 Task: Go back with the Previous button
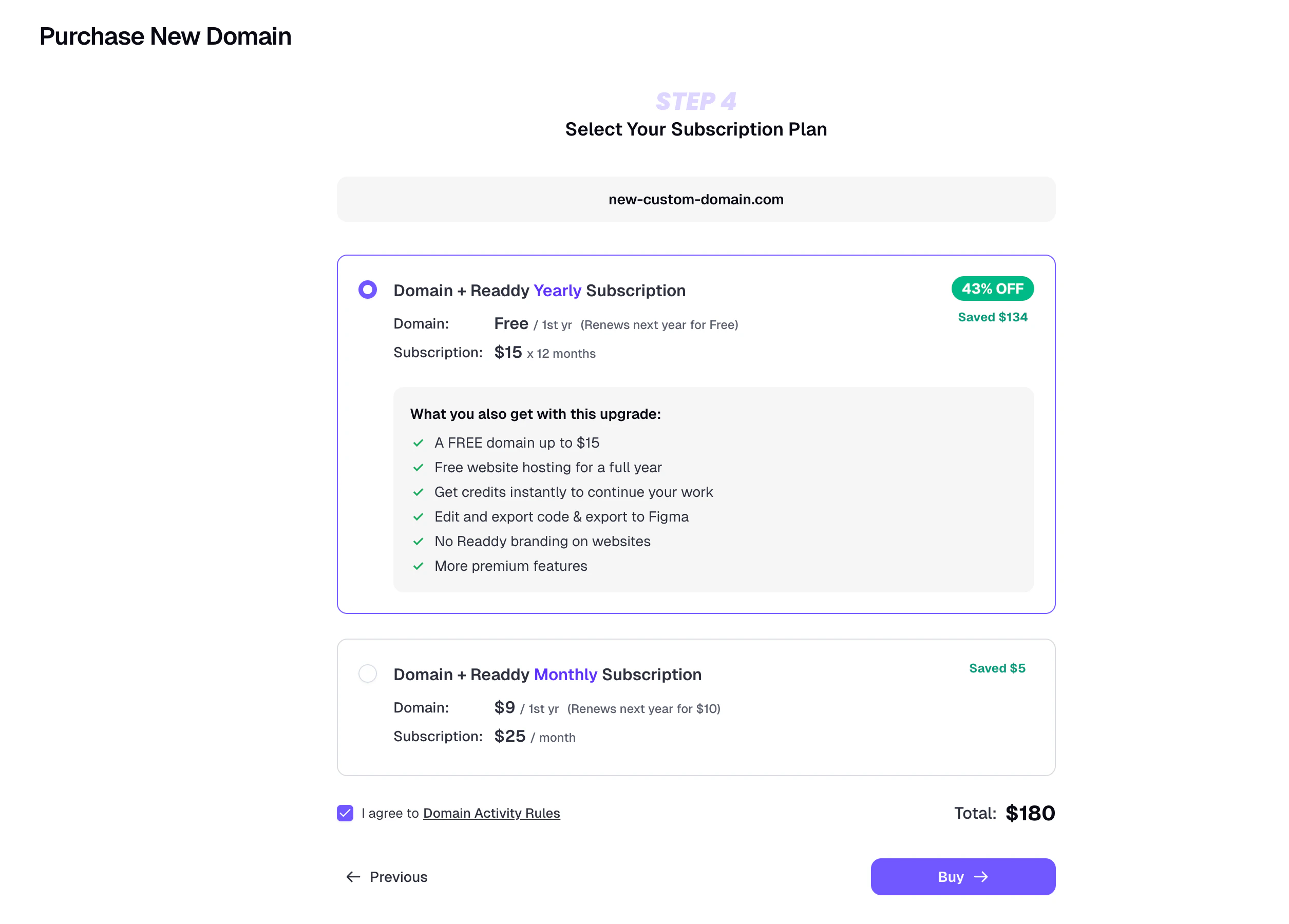(398, 877)
